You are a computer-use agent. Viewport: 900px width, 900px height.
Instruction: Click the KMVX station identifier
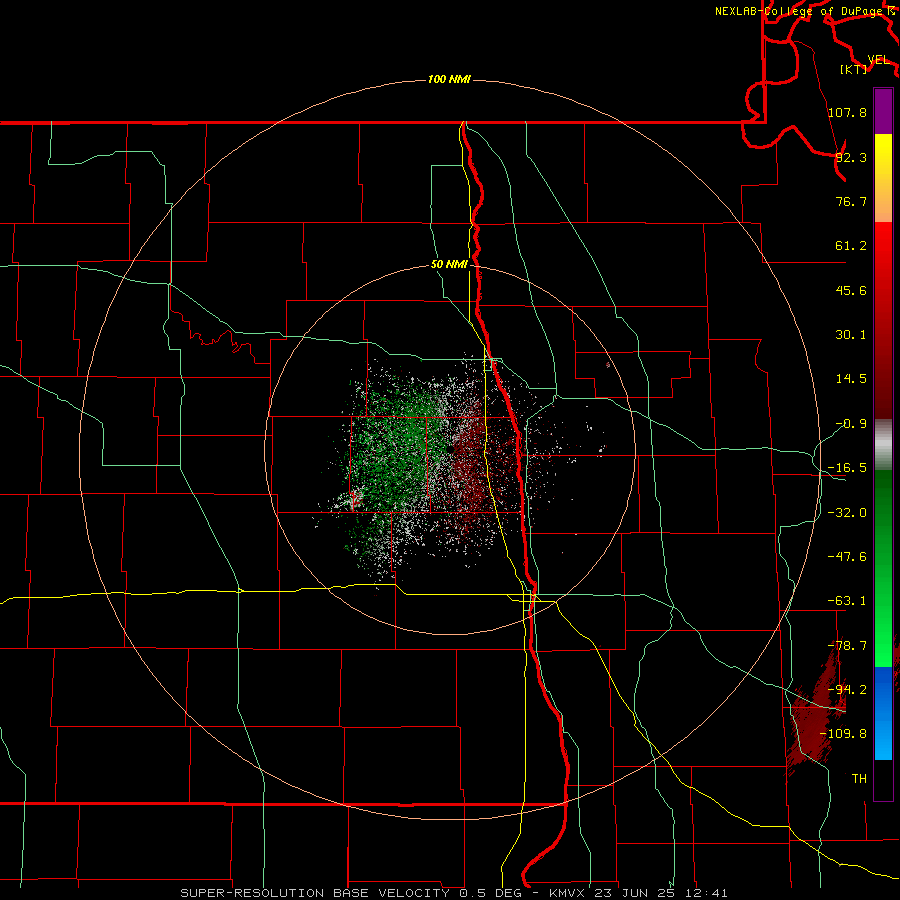point(569,893)
